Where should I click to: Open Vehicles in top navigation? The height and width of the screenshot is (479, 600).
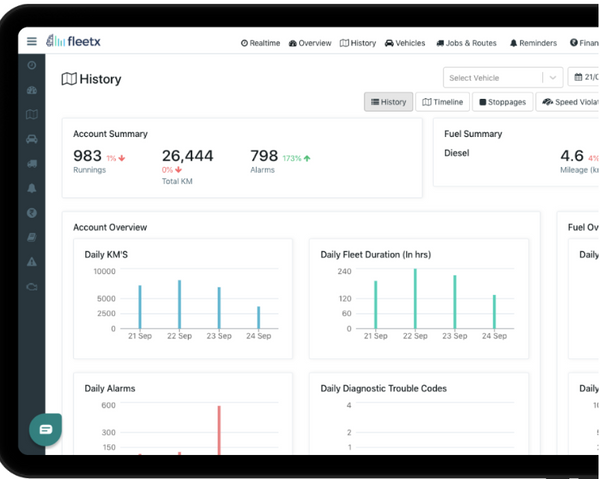point(405,43)
